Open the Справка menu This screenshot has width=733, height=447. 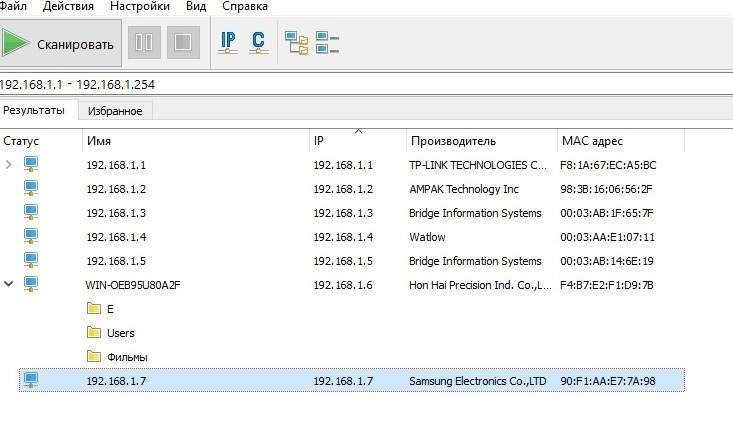pos(245,6)
